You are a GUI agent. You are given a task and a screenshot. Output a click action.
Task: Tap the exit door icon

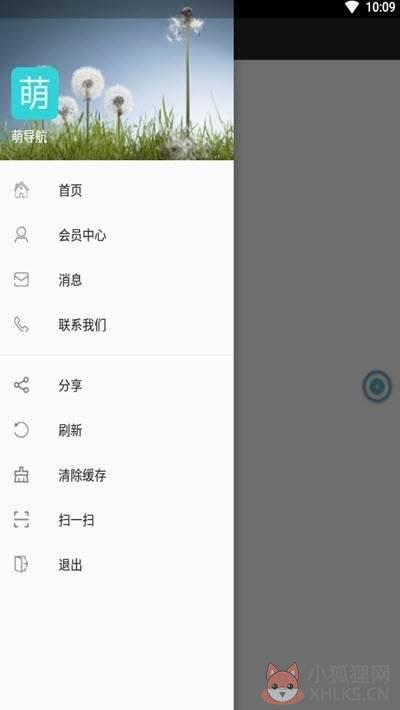click(x=21, y=565)
